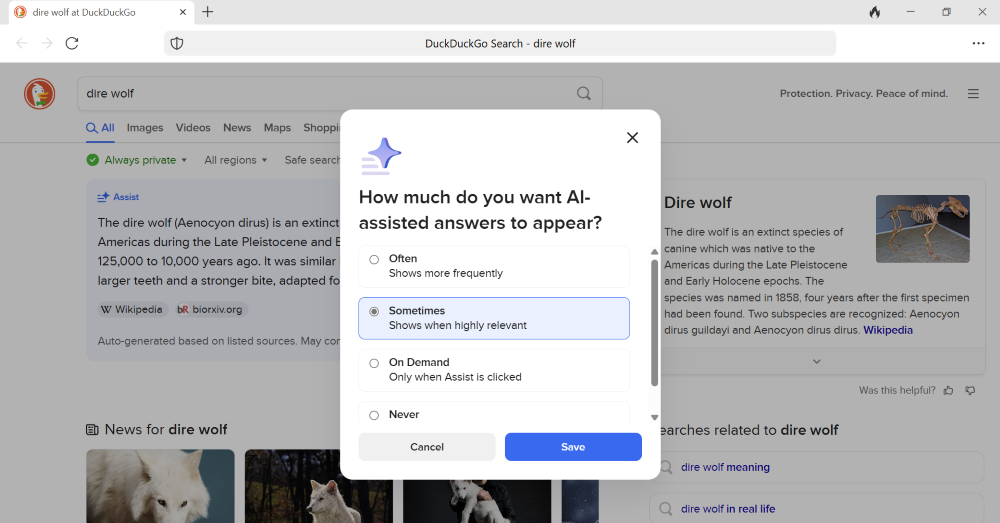1000x523 pixels.
Task: Click the browser back arrow
Action: point(22,43)
